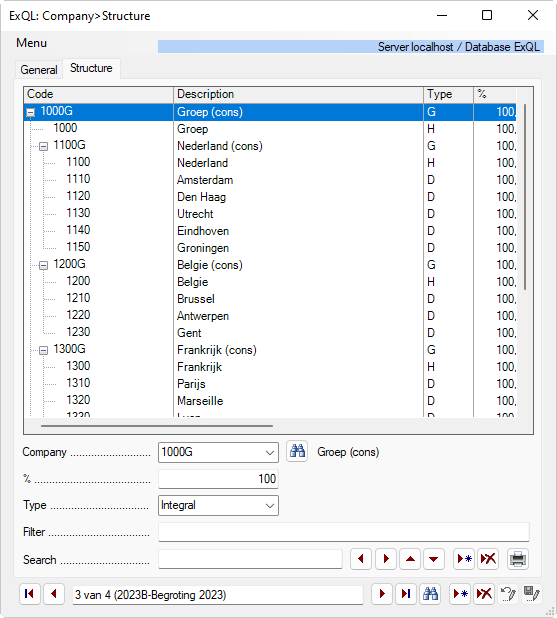This screenshot has width=557, height=618.
Task: Click the print icon in Search row
Action: click(x=518, y=559)
